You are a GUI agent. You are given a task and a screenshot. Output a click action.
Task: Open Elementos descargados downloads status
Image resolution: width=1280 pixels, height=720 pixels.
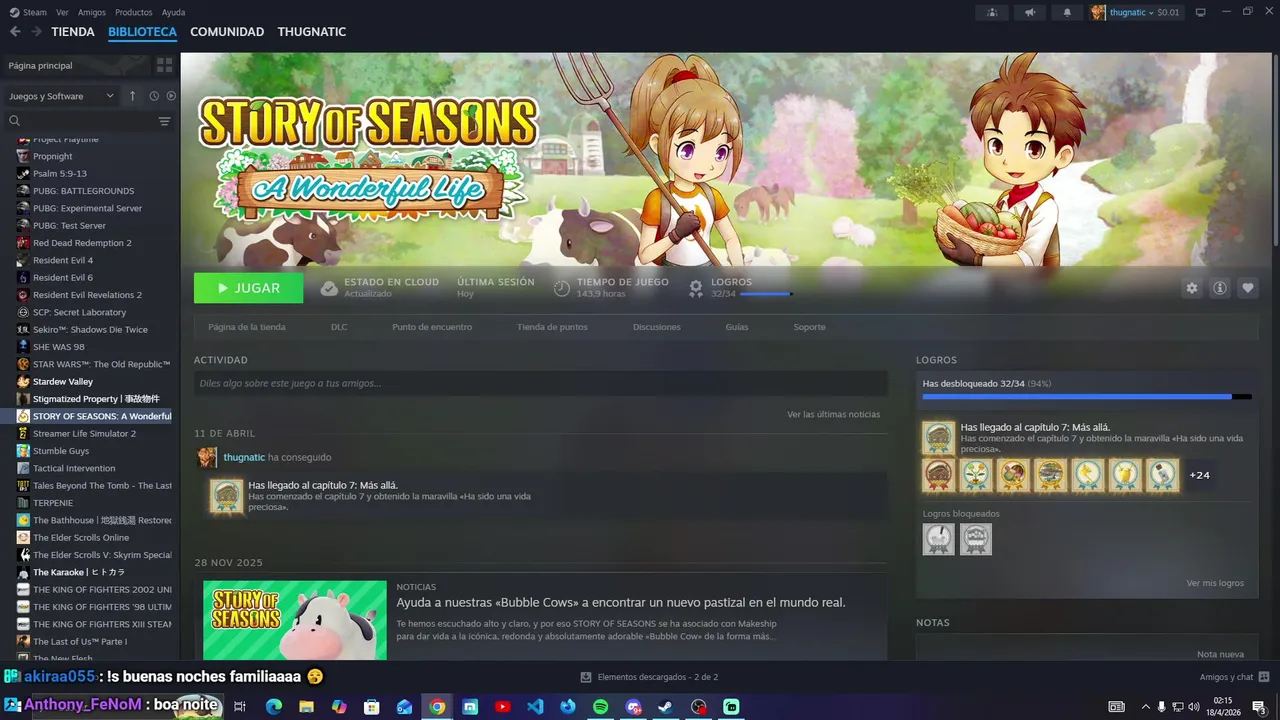tap(649, 677)
